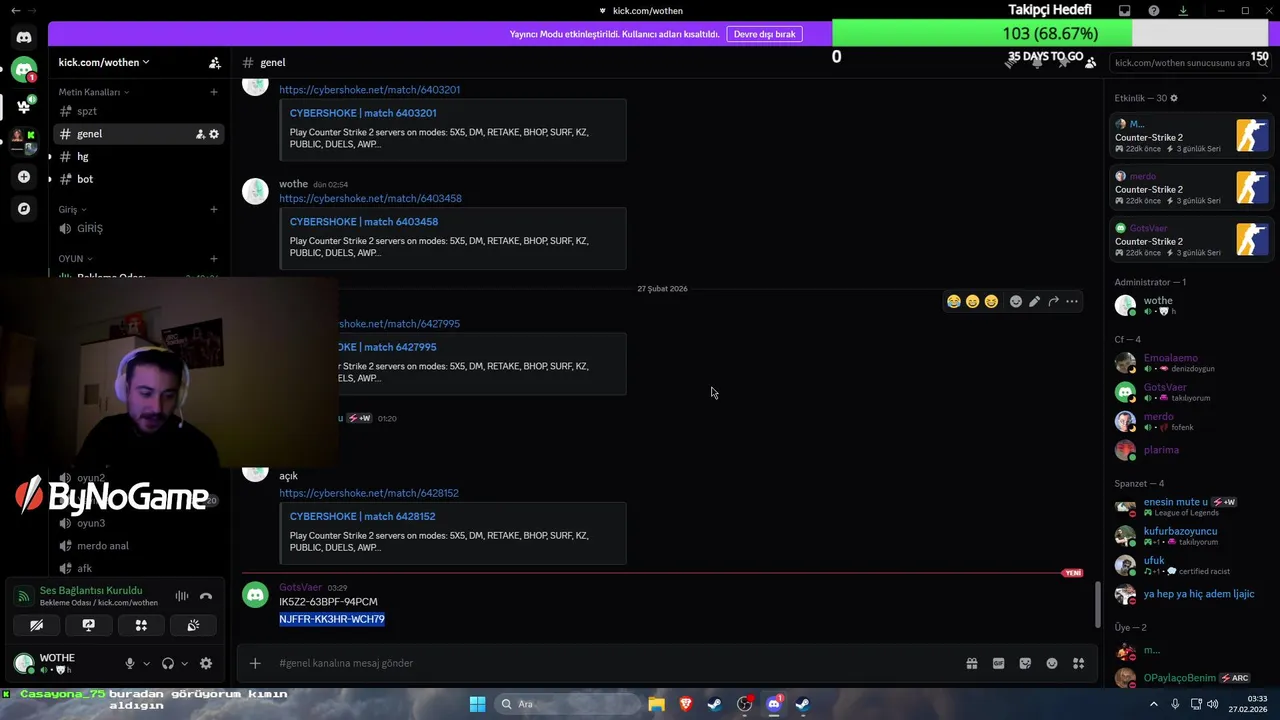Open attachment plus button in message bar
This screenshot has height=720, width=1280.
(255, 663)
